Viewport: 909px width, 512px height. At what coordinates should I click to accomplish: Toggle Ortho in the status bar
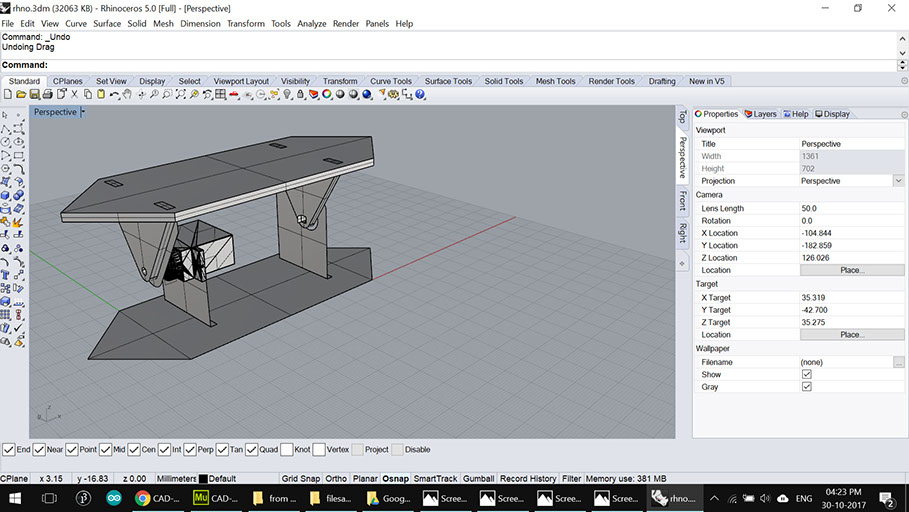(336, 479)
